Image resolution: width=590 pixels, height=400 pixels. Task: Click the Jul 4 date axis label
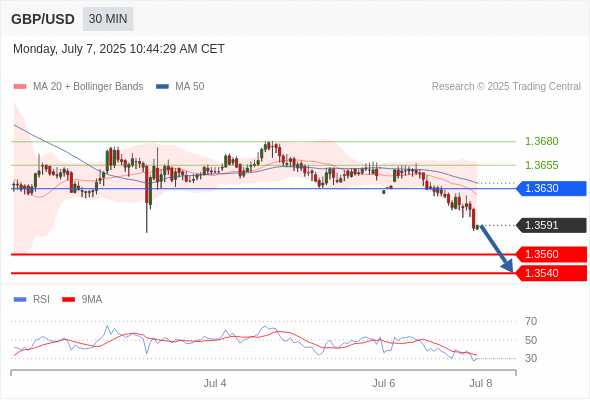(215, 383)
